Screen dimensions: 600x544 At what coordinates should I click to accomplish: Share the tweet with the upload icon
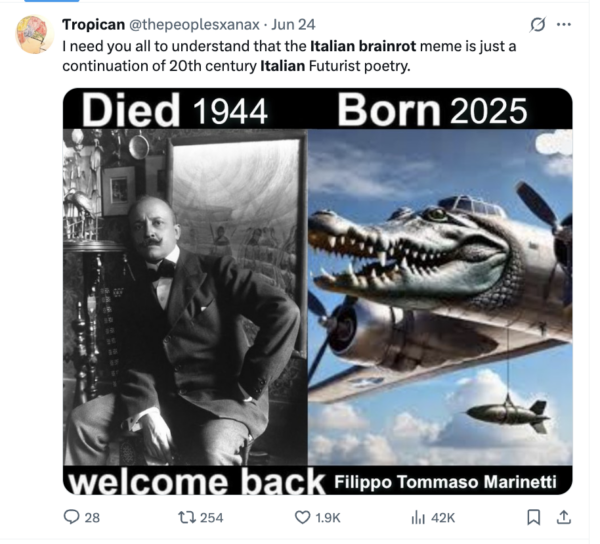click(x=563, y=517)
